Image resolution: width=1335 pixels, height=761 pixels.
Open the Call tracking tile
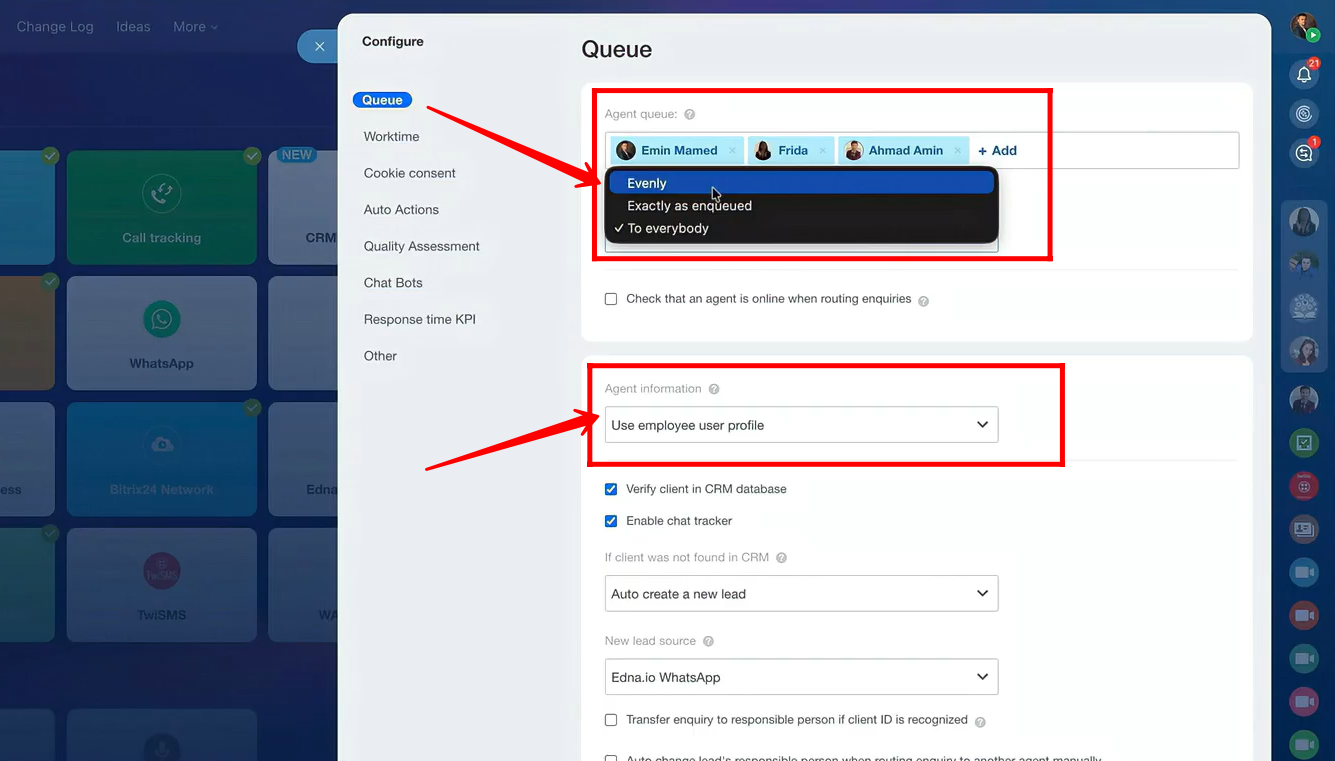(161, 207)
